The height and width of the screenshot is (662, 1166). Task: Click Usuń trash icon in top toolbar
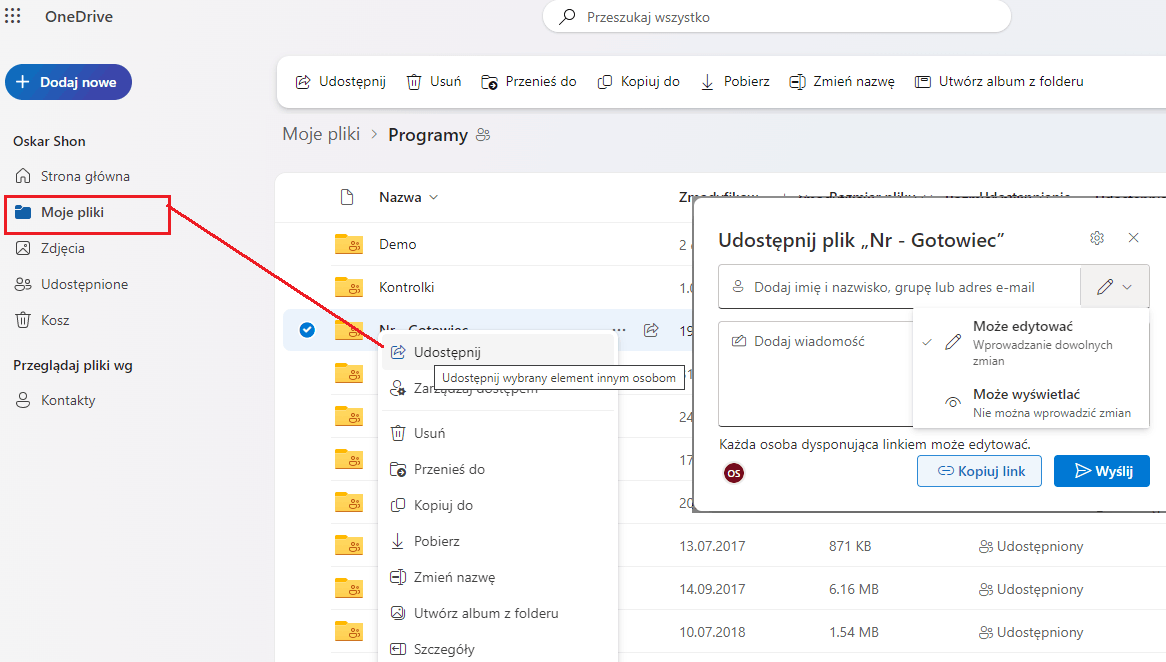click(x=413, y=82)
